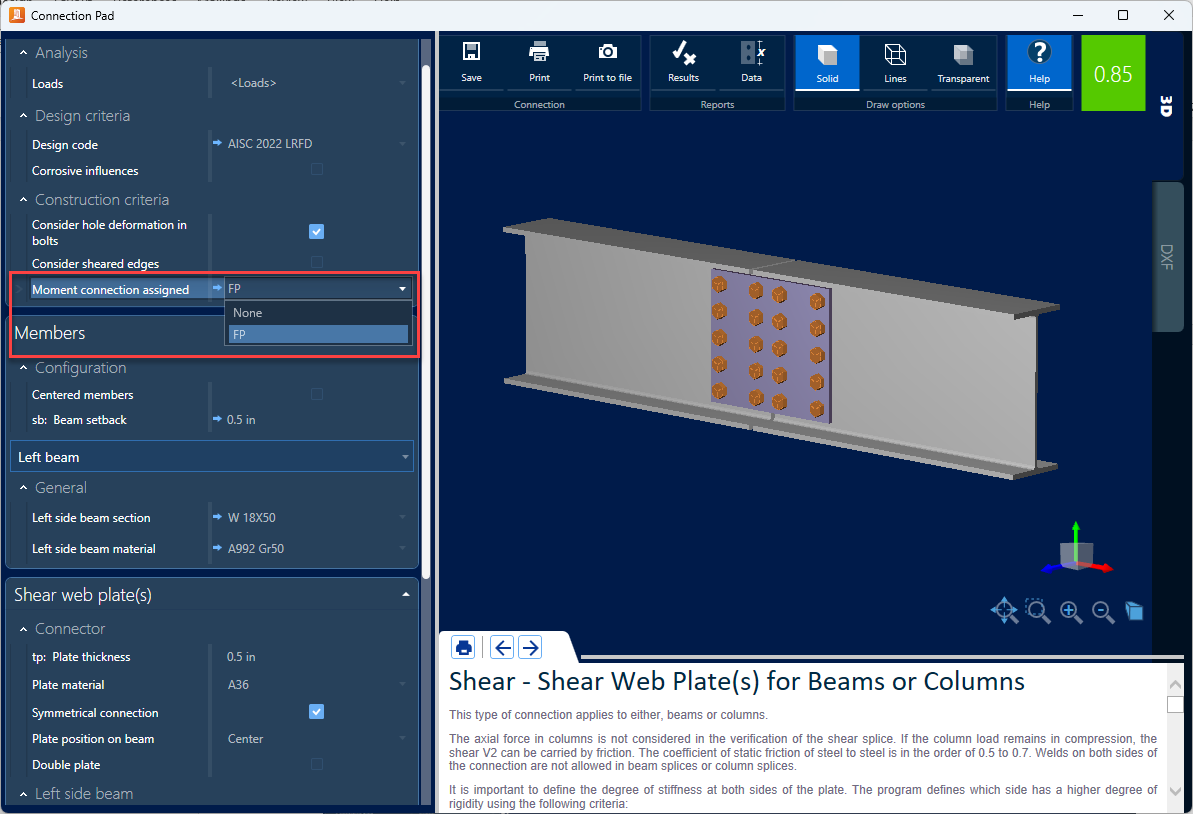This screenshot has height=814, width=1193.
Task: Switch drawing to Lines mode
Action: point(895,62)
